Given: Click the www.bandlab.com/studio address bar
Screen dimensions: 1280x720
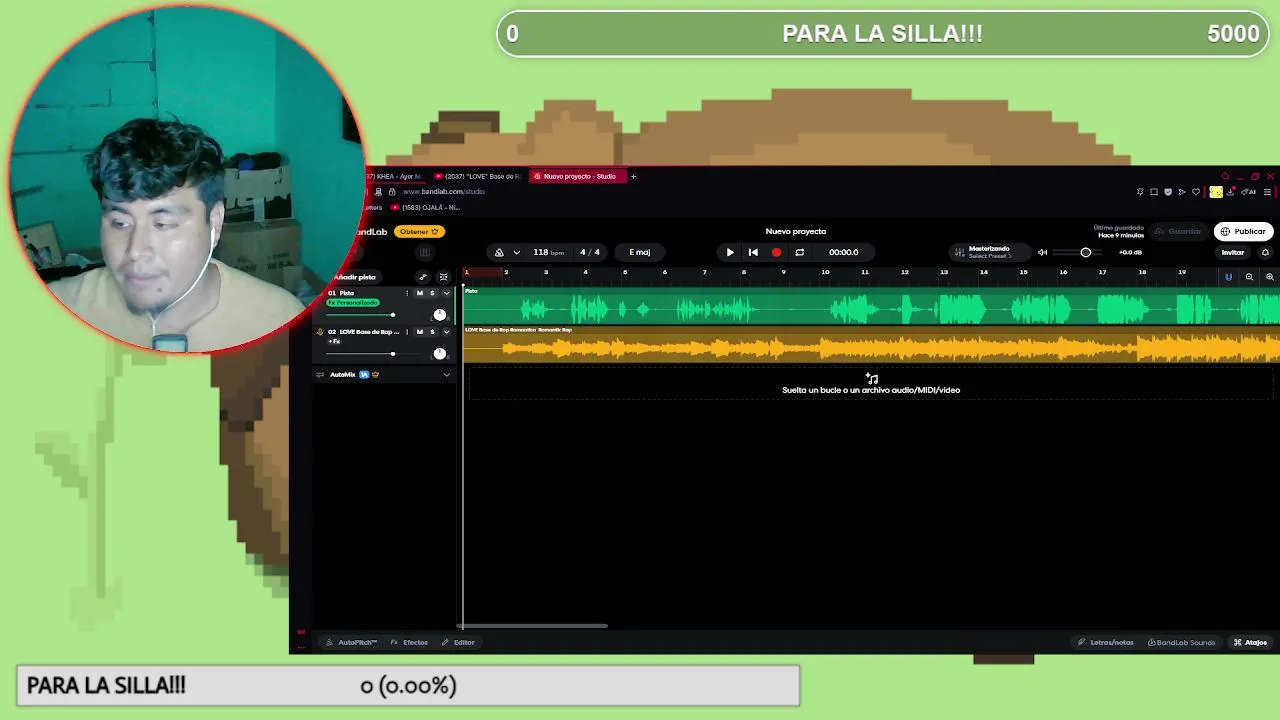Looking at the screenshot, I should (444, 191).
